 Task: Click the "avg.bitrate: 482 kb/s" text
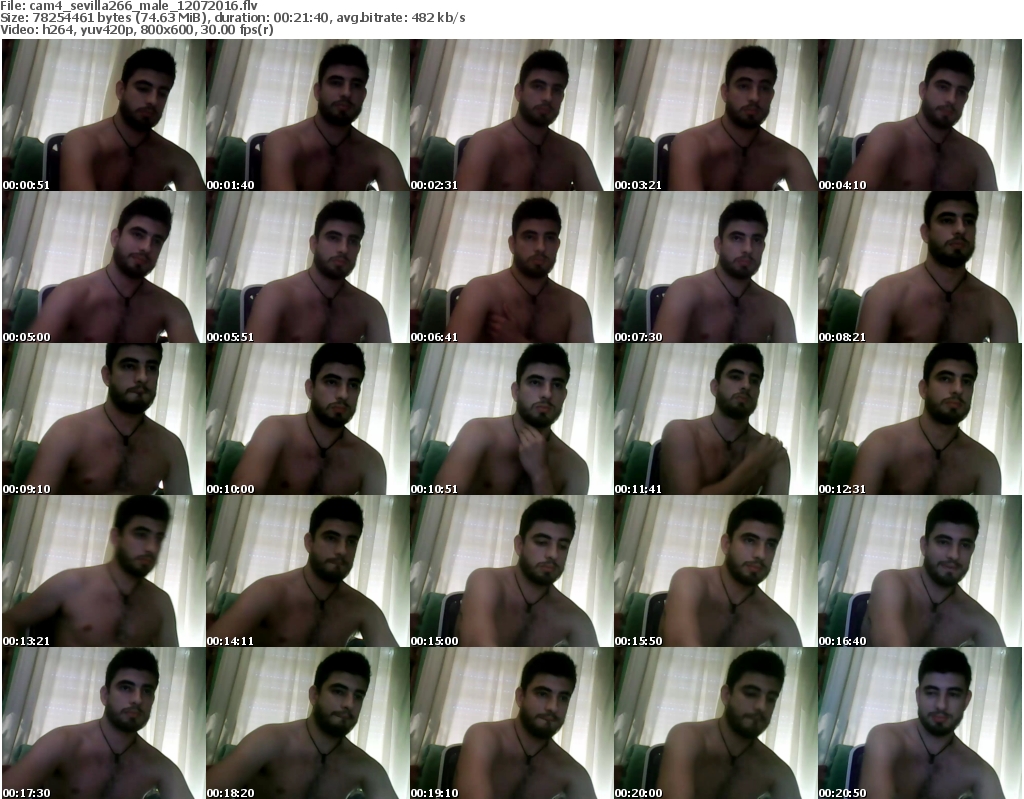[401, 18]
